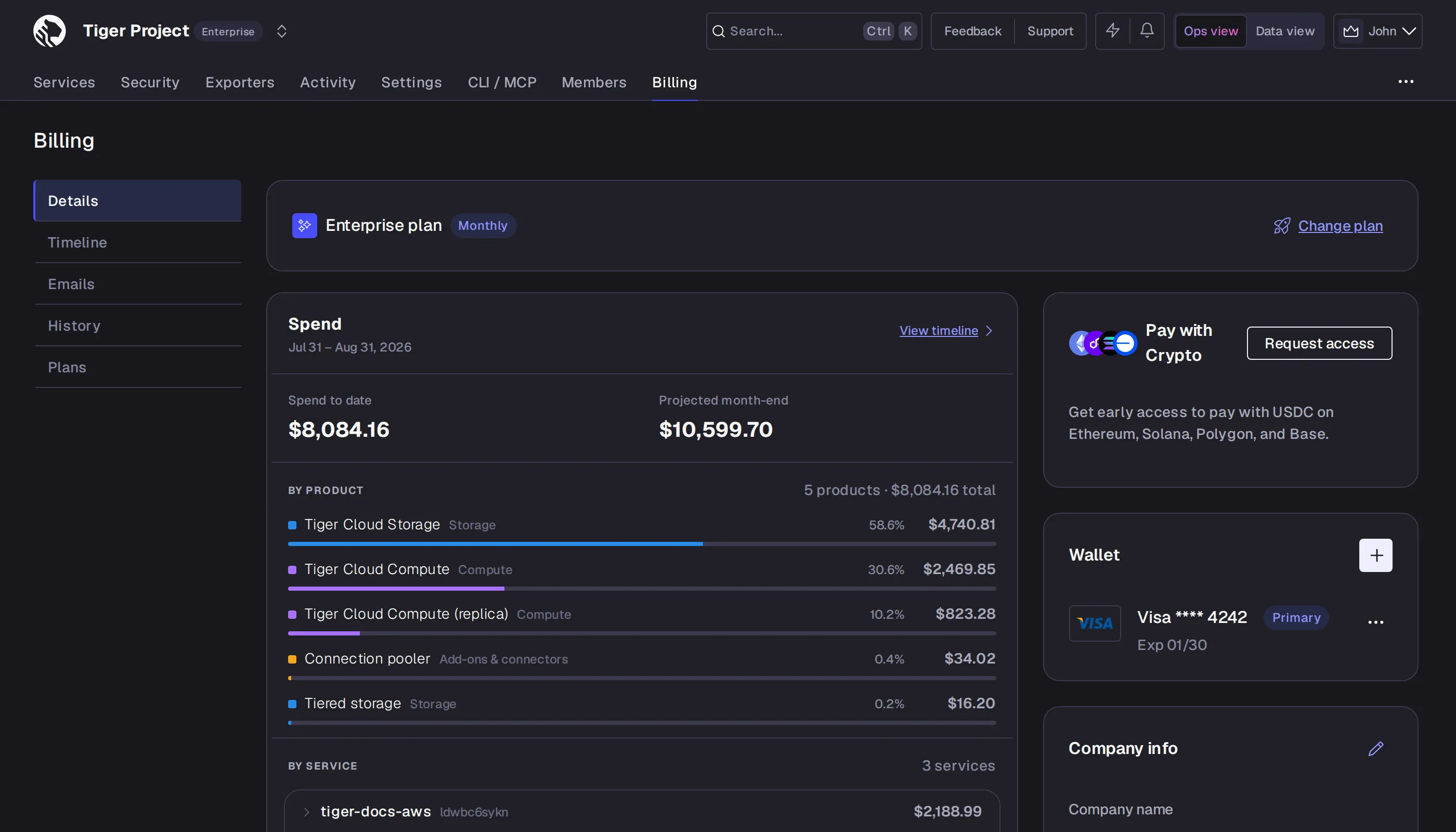1456x832 pixels.
Task: Open the CLI / MCP tab
Action: pos(502,82)
